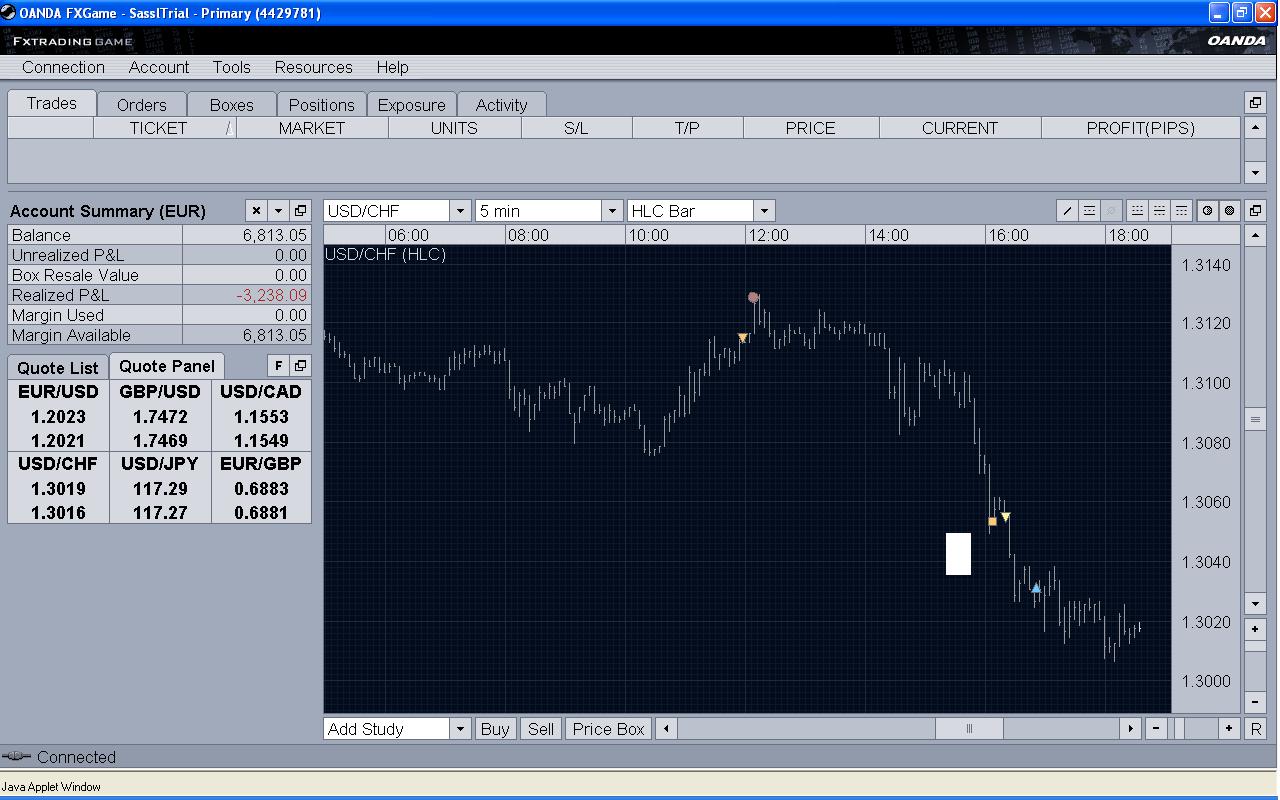Click the chart horizontal scrollbar thumb
This screenshot has width=1280, height=800.
969,729
